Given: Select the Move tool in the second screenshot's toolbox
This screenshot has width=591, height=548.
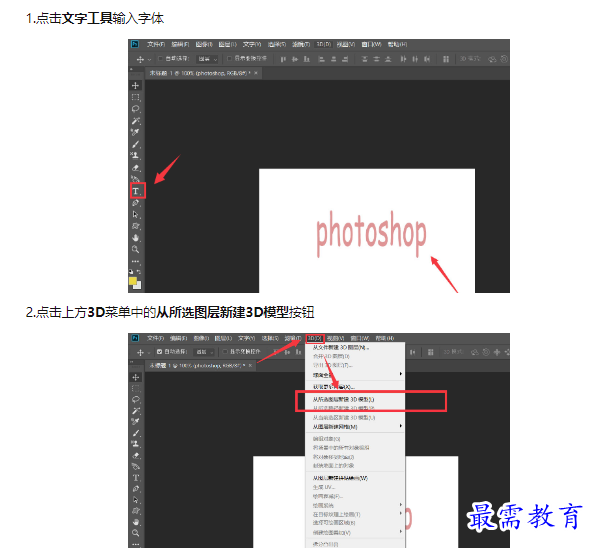Looking at the screenshot, I should 136,377.
